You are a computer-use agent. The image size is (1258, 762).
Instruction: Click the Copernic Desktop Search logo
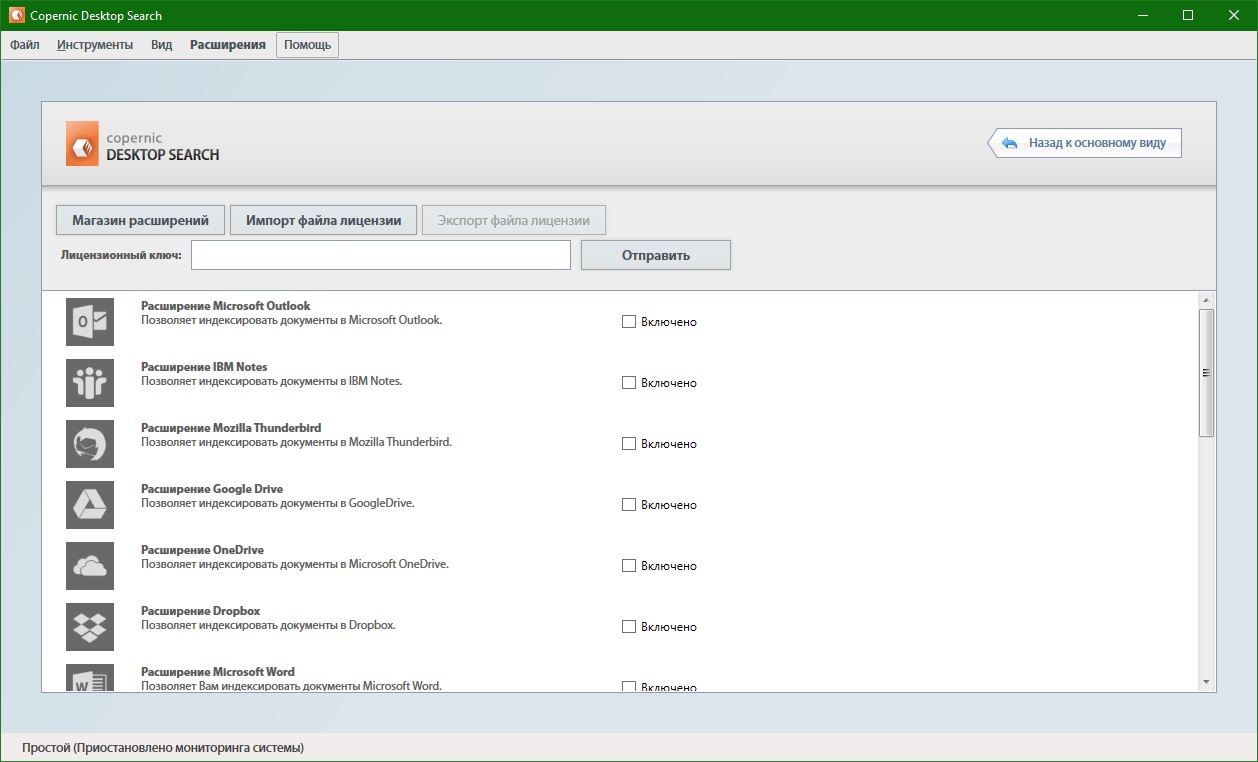pyautogui.click(x=143, y=144)
